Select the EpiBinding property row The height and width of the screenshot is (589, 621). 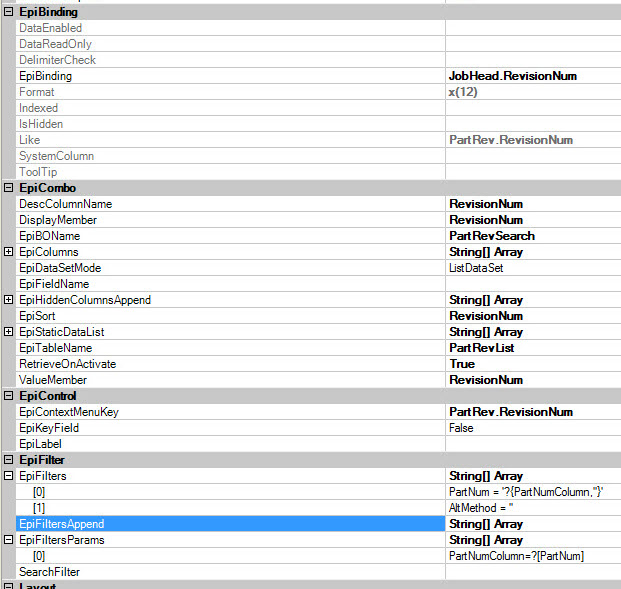[230, 76]
